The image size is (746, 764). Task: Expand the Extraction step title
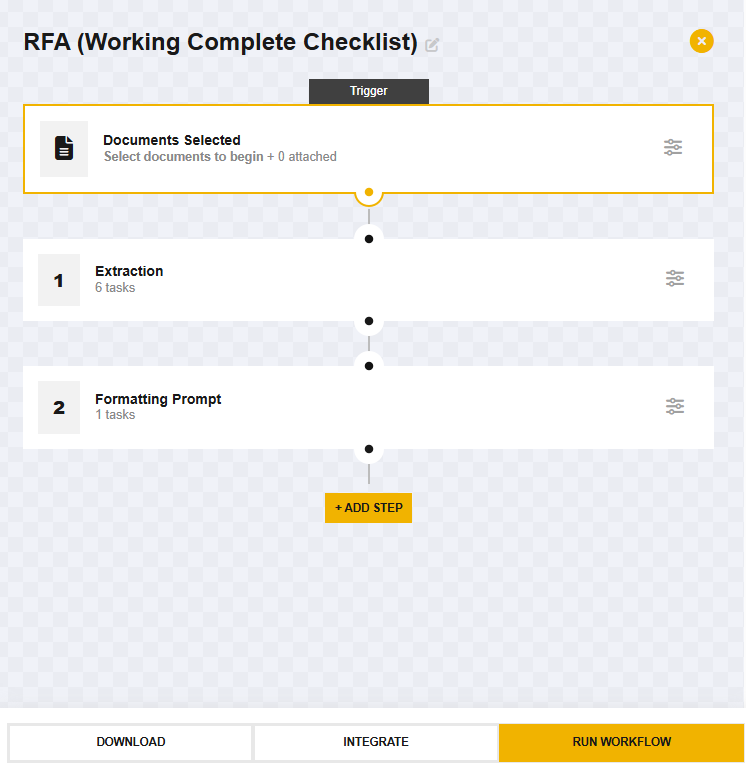(x=129, y=271)
